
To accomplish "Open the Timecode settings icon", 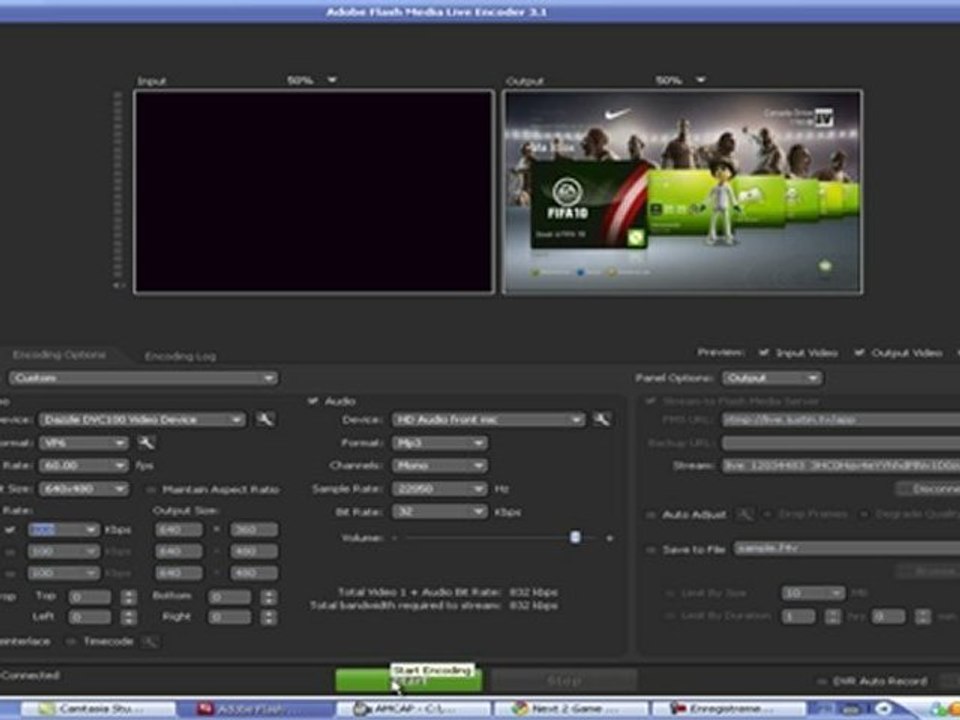I will tap(149, 642).
